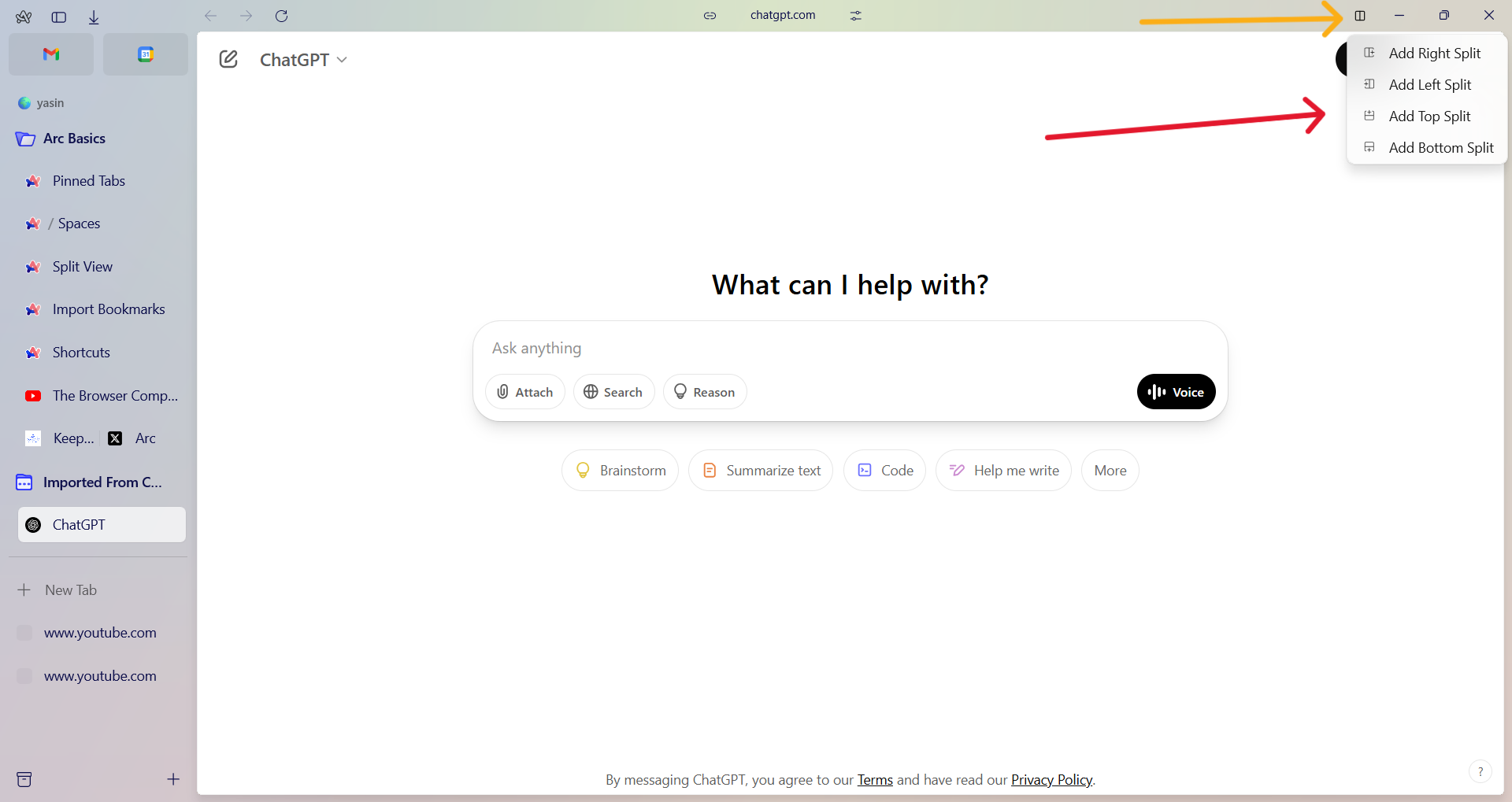Choose Add Right Split
The width and height of the screenshot is (1512, 802).
click(x=1427, y=54)
